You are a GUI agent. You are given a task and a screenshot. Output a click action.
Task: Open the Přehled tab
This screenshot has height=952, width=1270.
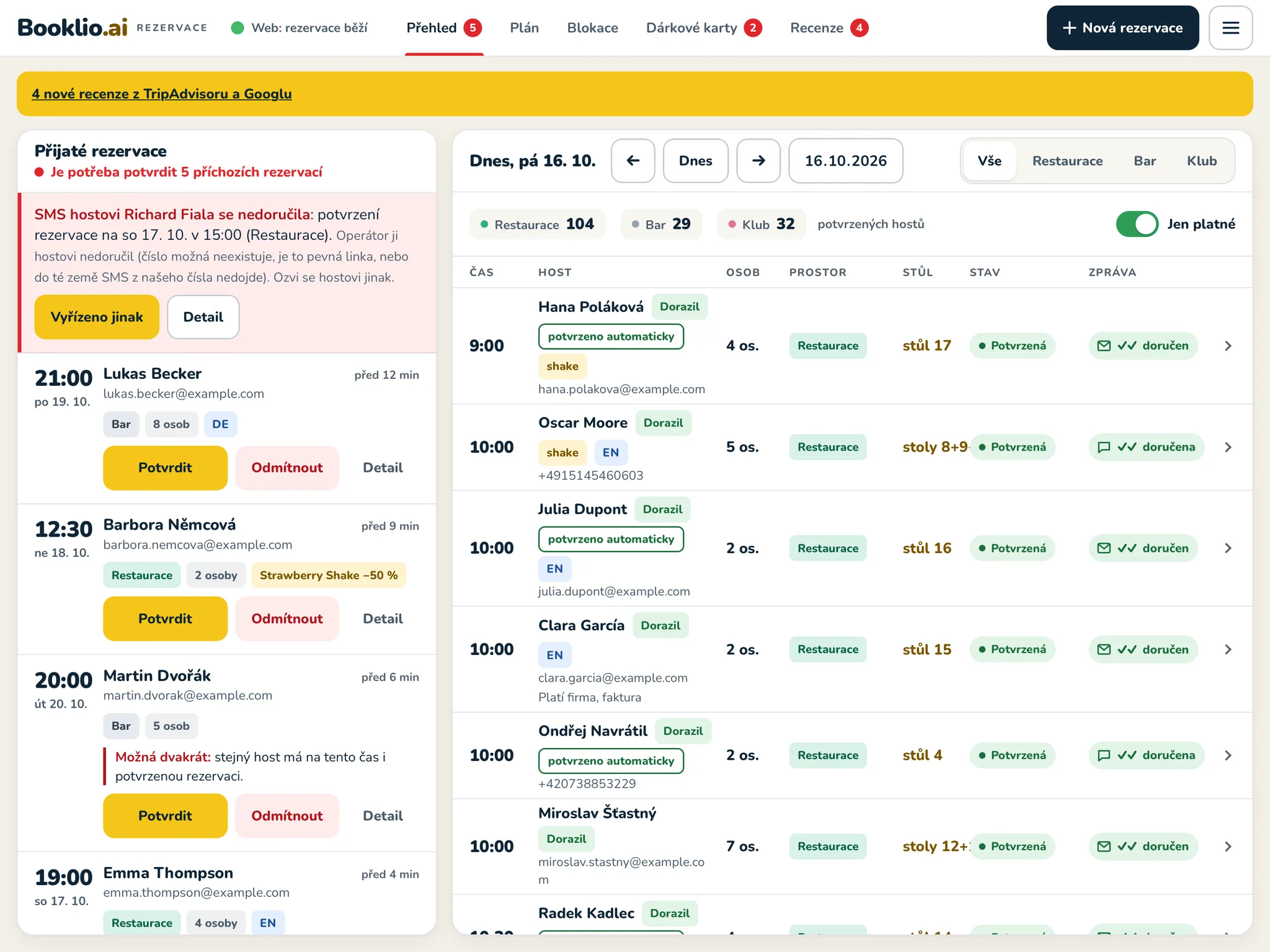(444, 28)
